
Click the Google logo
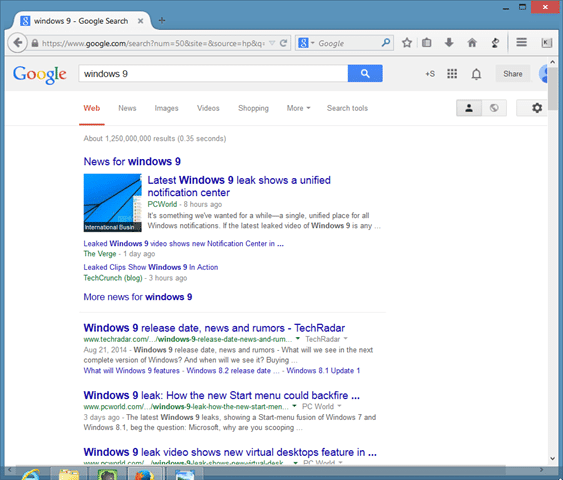[40, 75]
